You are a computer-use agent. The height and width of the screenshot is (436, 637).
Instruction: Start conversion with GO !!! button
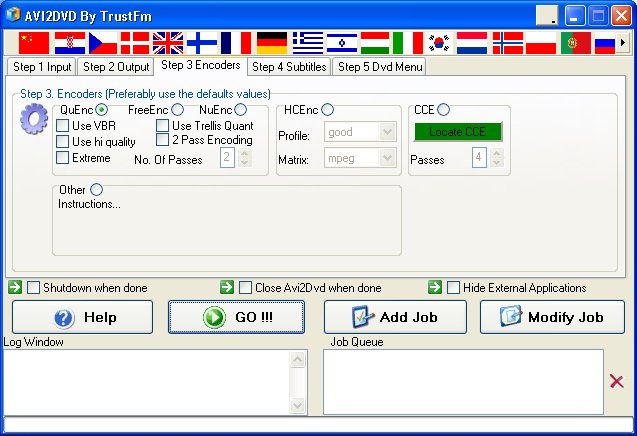click(236, 317)
